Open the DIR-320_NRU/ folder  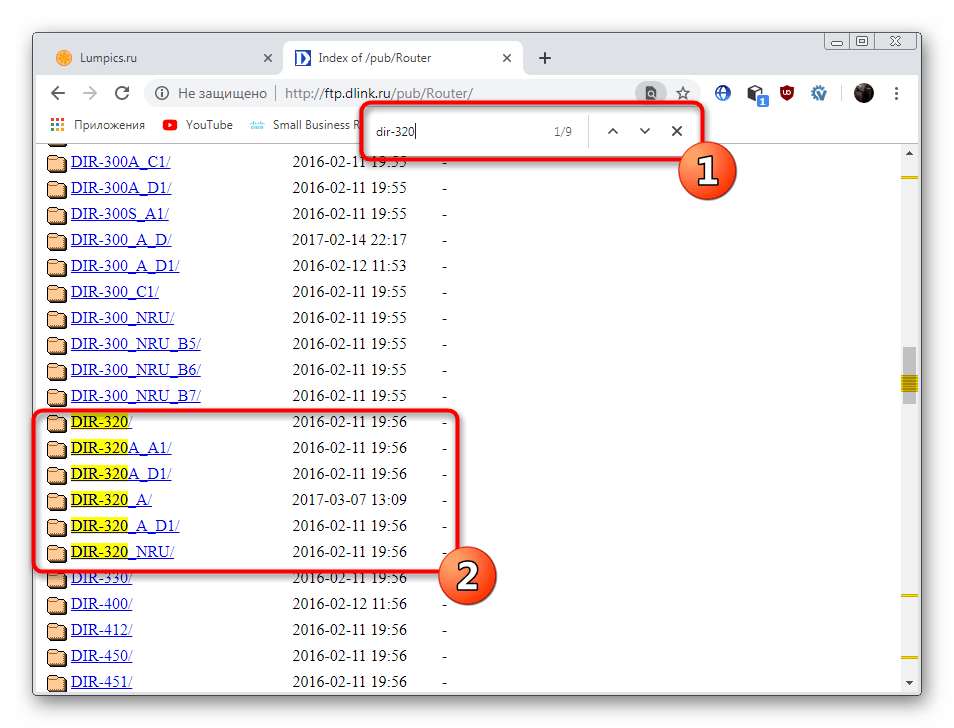(x=122, y=552)
